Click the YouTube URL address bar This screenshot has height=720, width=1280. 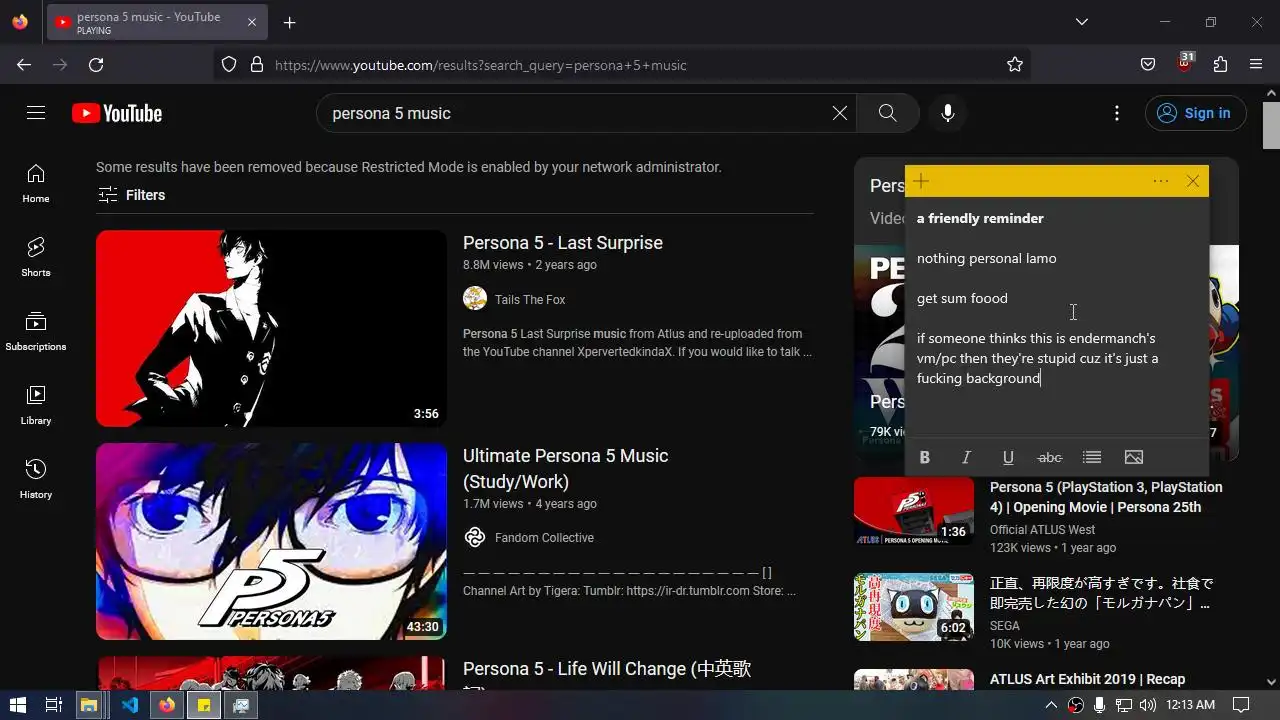pos(622,65)
